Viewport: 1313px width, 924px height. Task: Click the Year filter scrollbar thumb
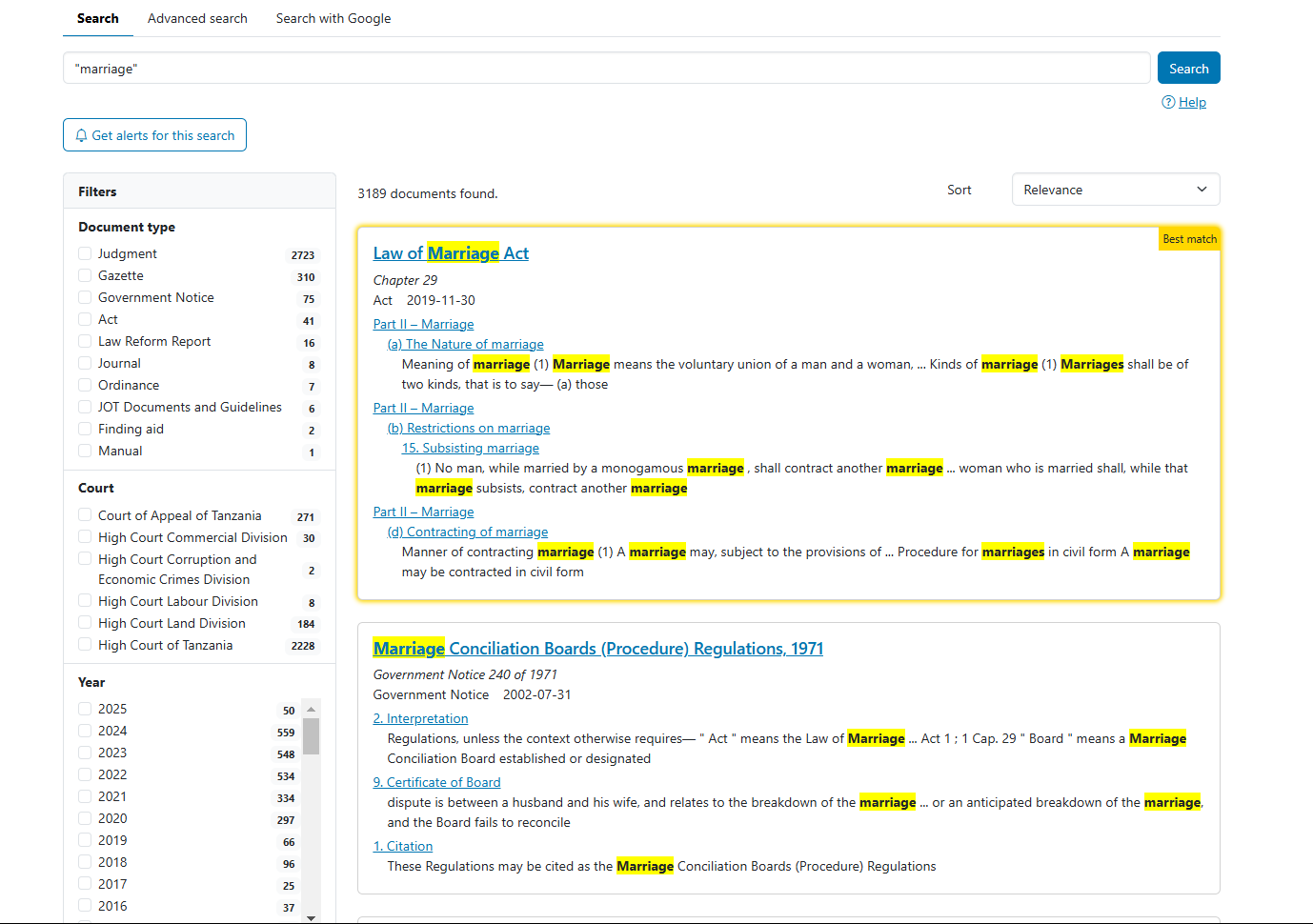311,736
